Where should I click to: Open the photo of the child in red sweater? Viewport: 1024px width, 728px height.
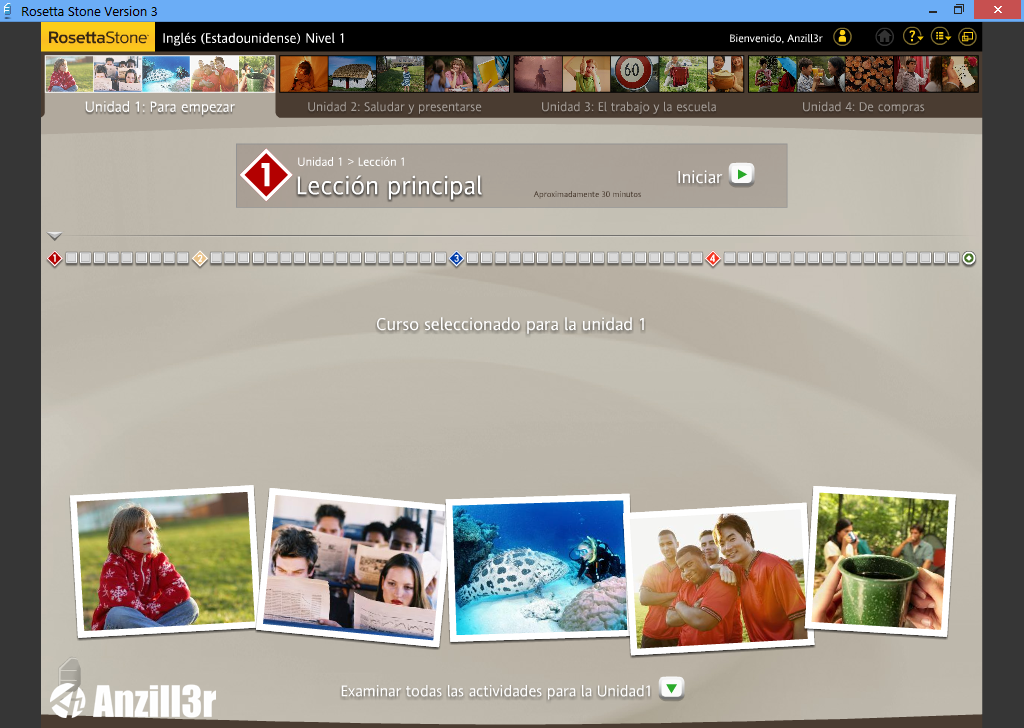[164, 562]
